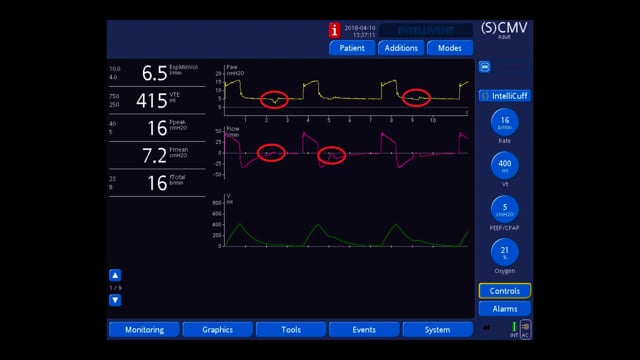Screen dimensions: 640x360
Task: Click the date and time display
Action: click(360, 31)
